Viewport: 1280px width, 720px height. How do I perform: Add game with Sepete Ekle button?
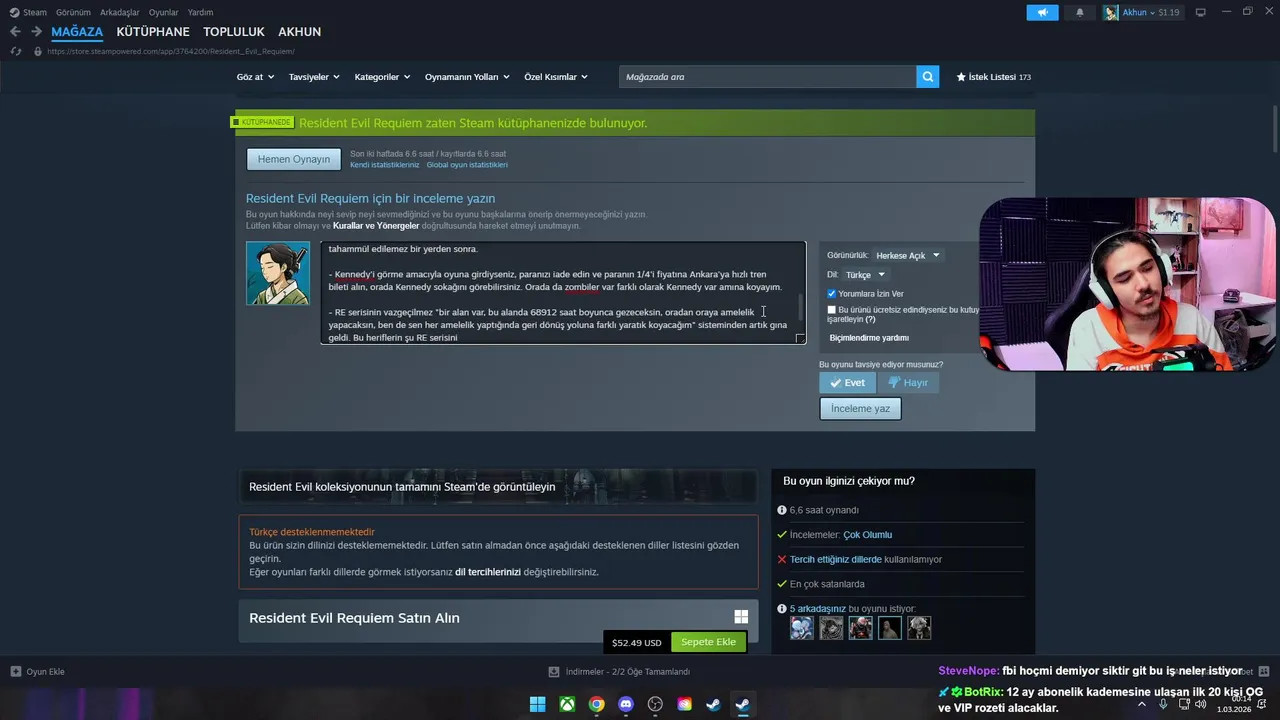click(708, 642)
